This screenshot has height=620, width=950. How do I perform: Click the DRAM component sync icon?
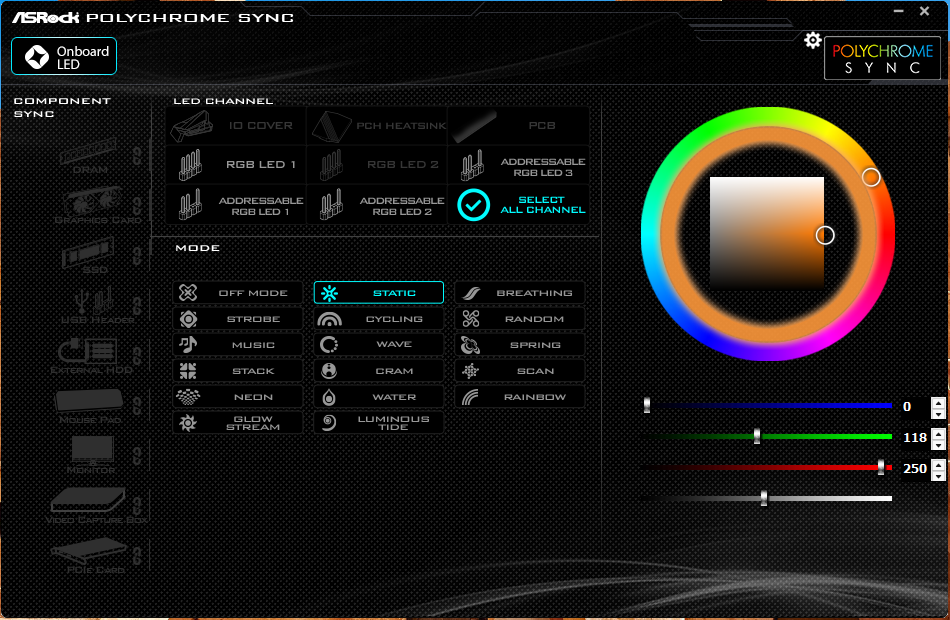(x=88, y=152)
